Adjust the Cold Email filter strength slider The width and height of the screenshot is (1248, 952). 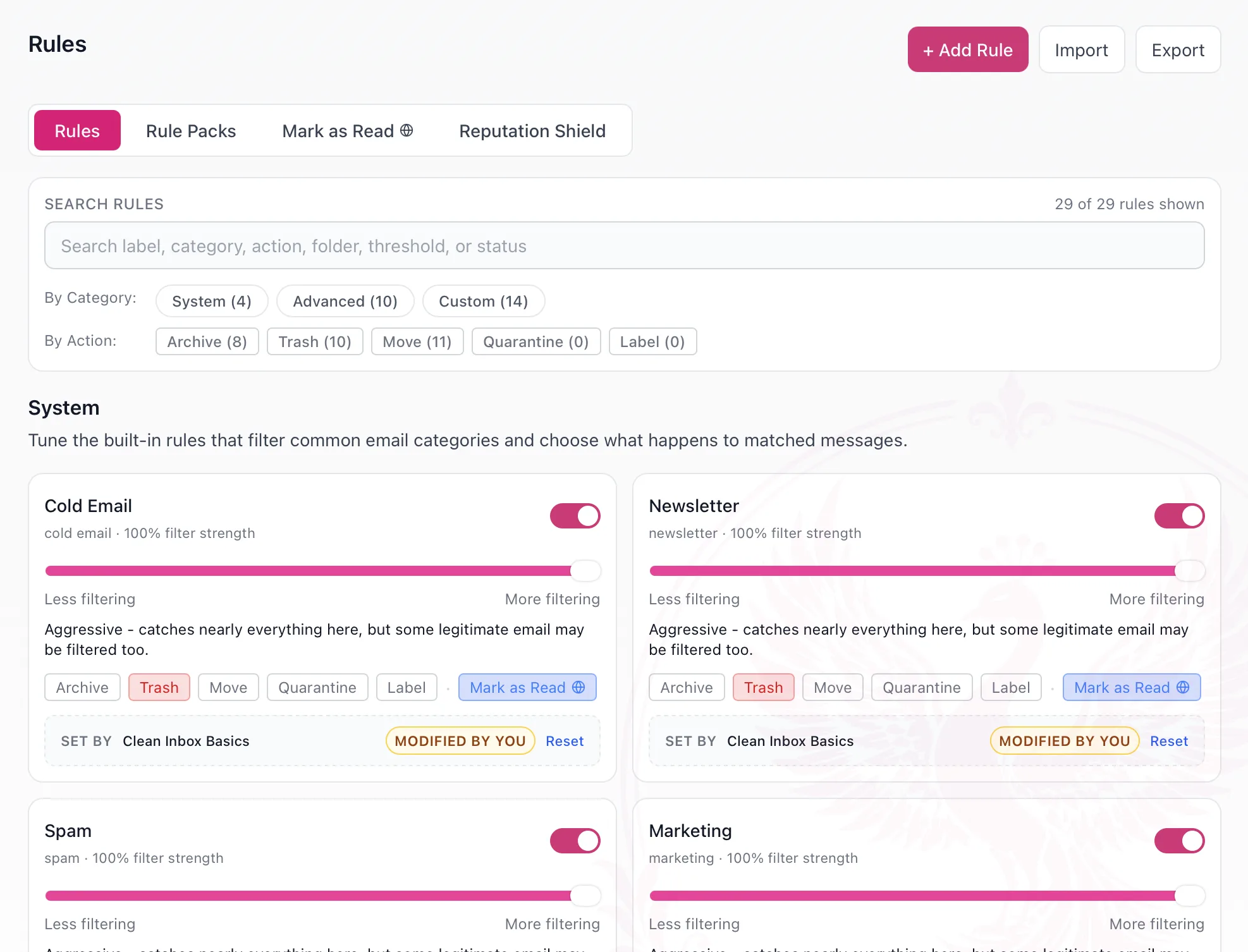point(322,570)
